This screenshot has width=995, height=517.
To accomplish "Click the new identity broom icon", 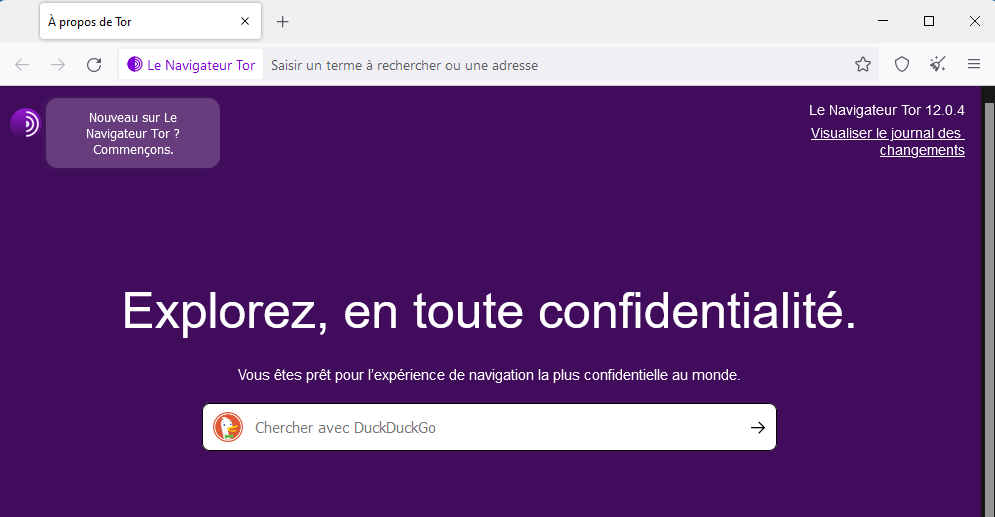I will (938, 64).
